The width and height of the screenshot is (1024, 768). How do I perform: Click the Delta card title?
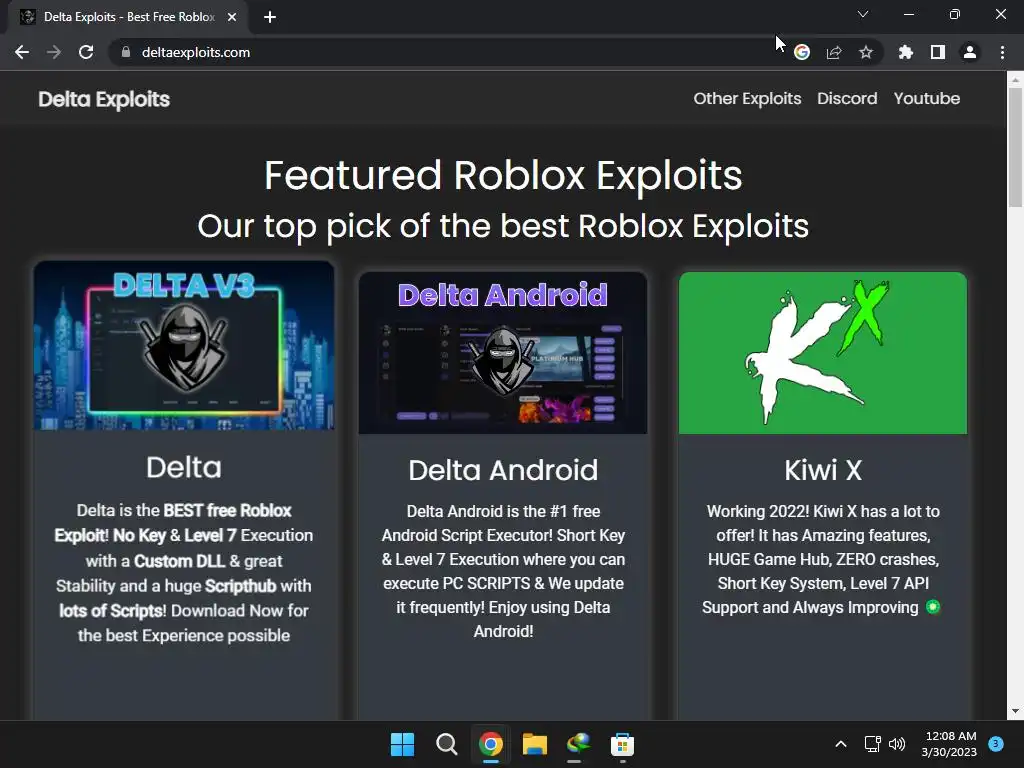(184, 468)
